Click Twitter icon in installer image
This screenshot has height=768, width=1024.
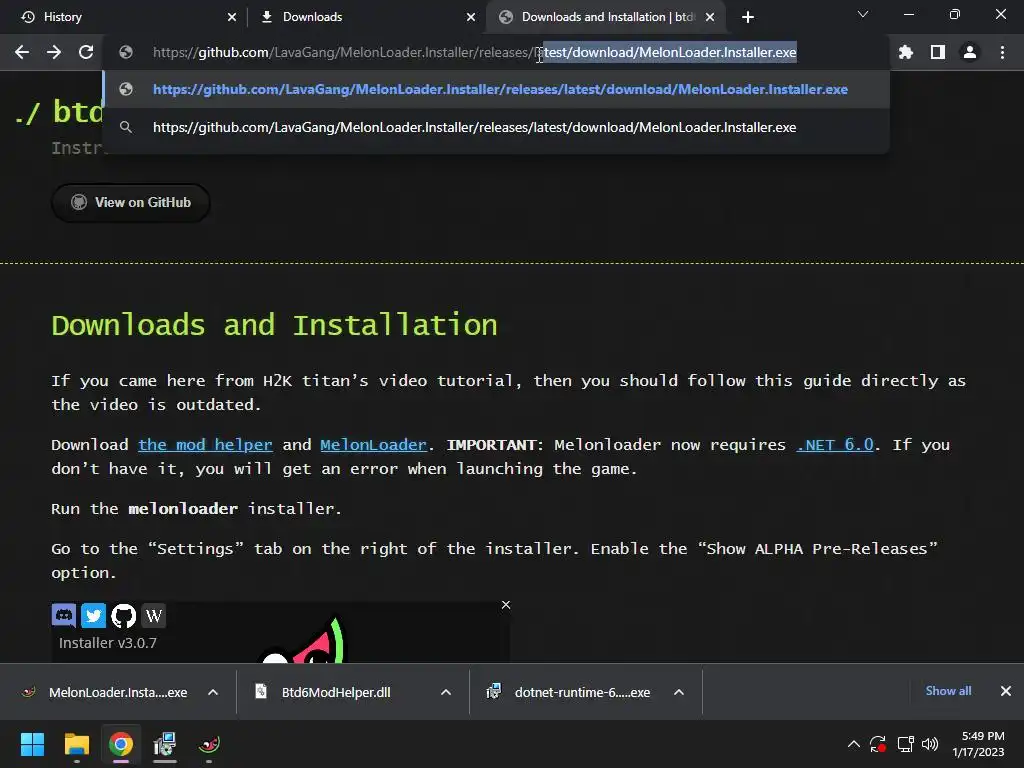click(93, 615)
